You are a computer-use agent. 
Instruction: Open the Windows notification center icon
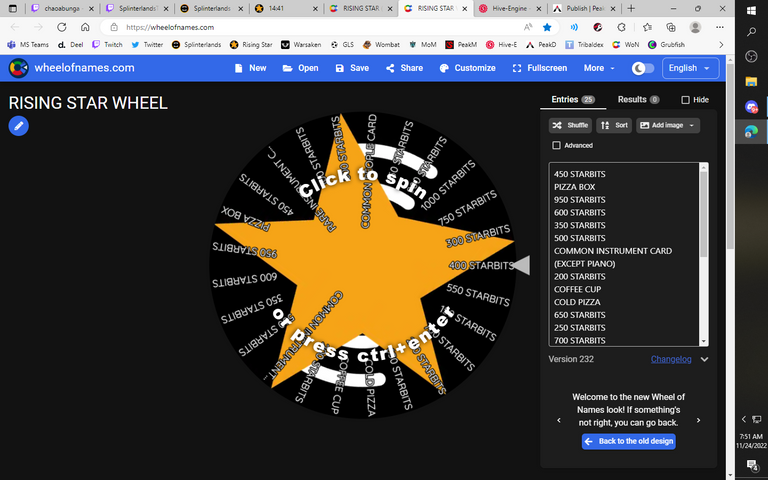pyautogui.click(x=752, y=465)
